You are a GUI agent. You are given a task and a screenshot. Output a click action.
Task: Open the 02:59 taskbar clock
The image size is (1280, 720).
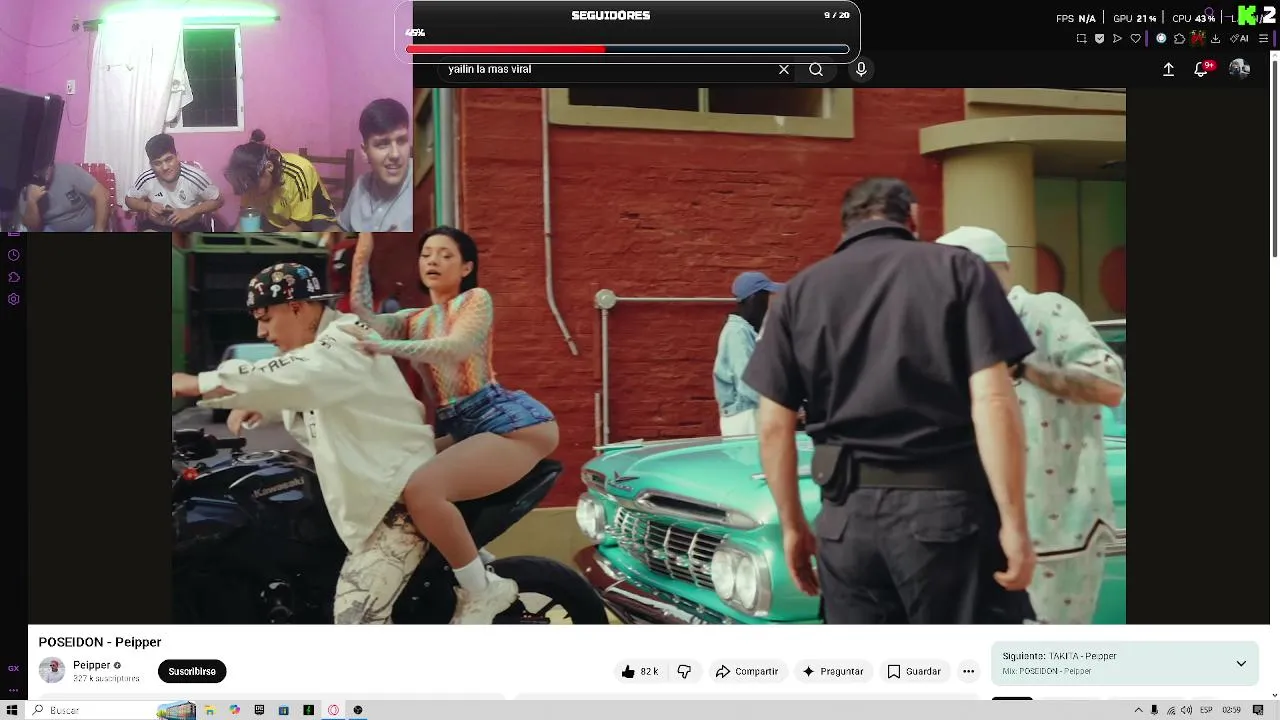1232,710
